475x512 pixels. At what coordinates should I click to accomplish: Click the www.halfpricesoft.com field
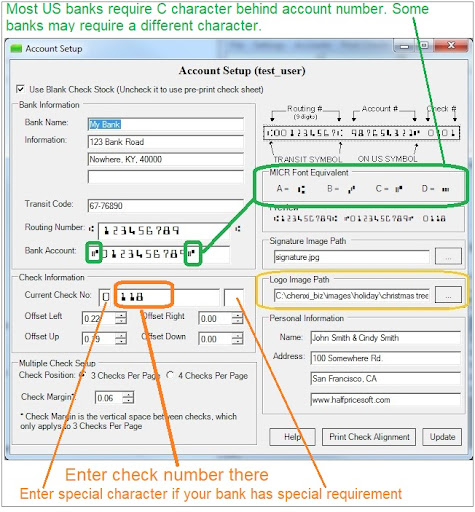click(386, 399)
